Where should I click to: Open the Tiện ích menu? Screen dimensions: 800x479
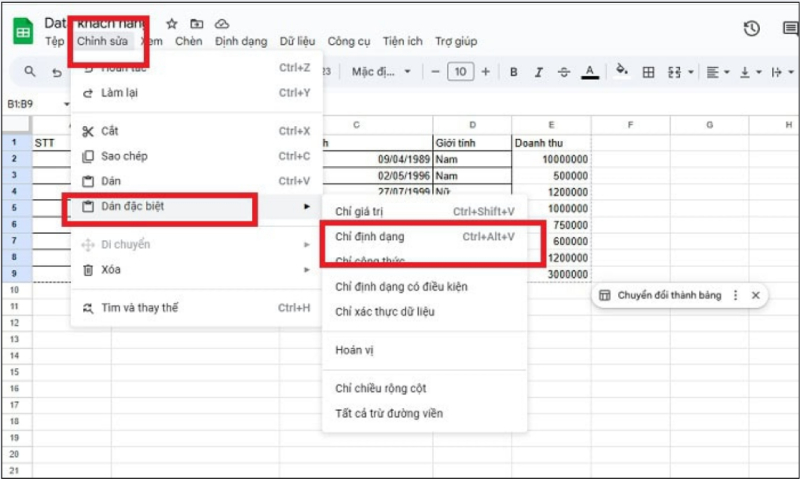click(x=403, y=41)
